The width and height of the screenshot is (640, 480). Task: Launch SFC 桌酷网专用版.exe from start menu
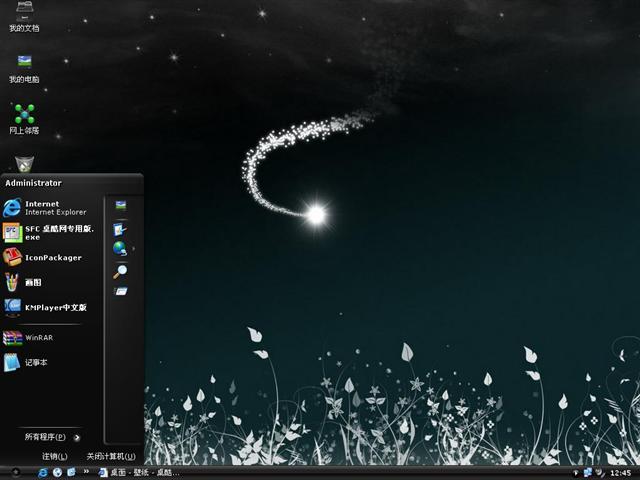50,233
